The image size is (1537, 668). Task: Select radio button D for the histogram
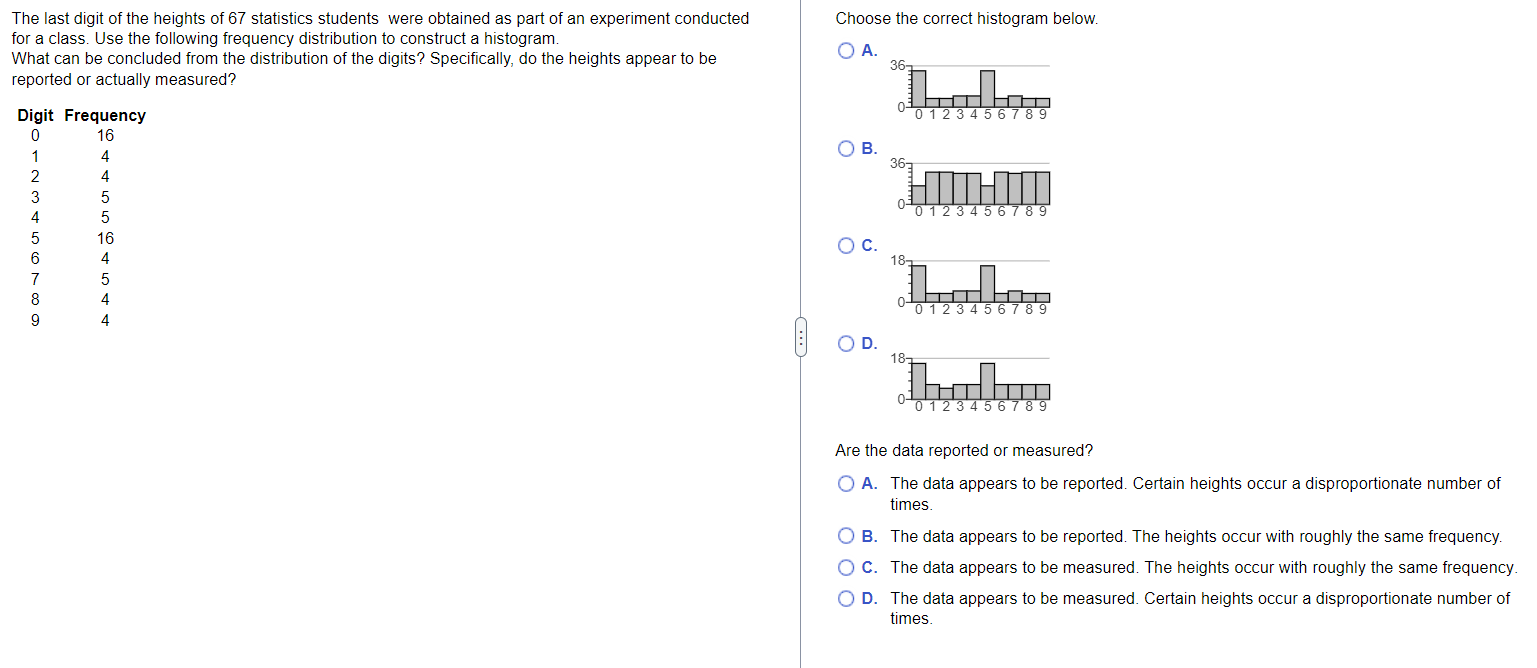(x=845, y=343)
